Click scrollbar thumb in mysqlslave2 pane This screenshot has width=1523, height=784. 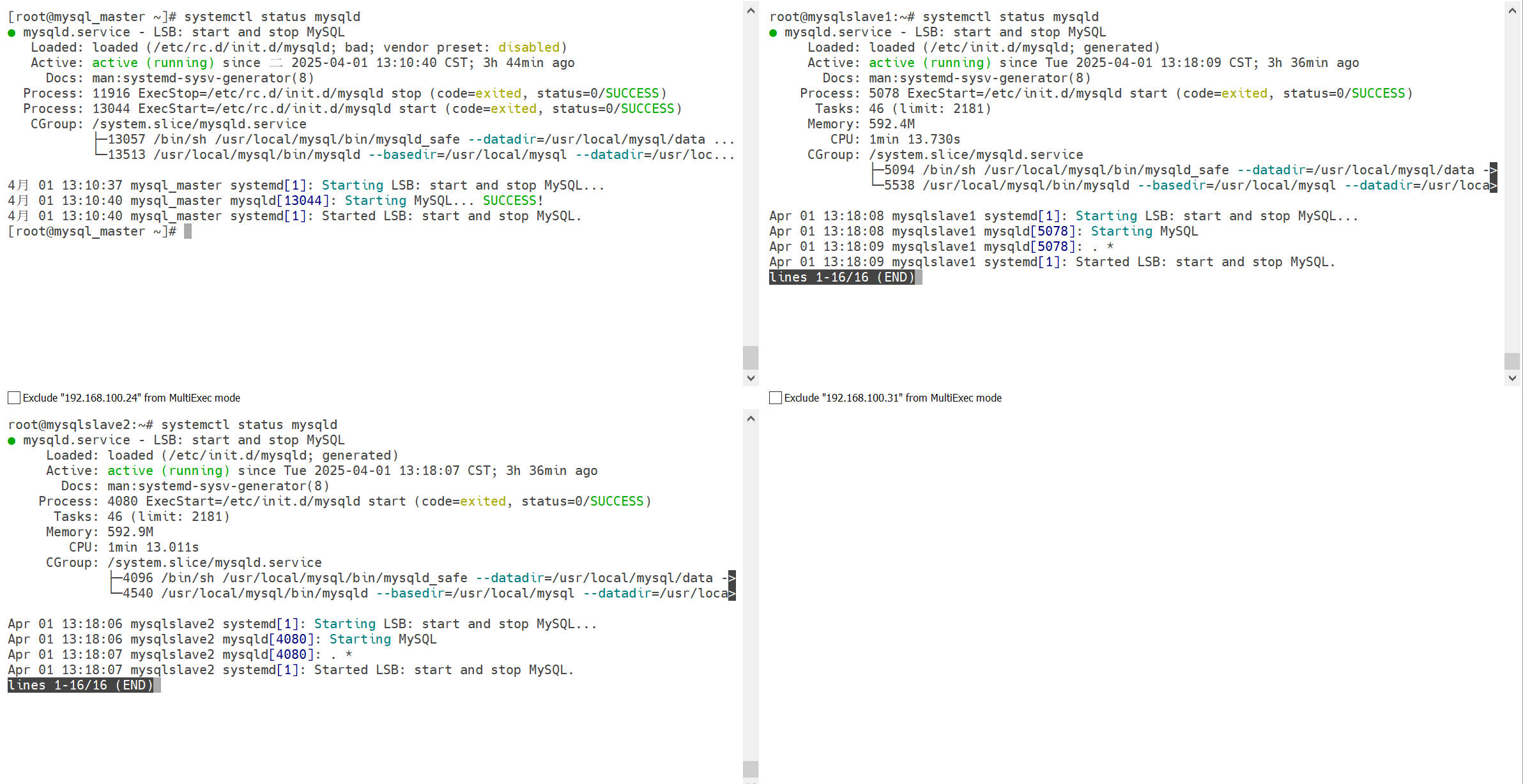point(751,768)
